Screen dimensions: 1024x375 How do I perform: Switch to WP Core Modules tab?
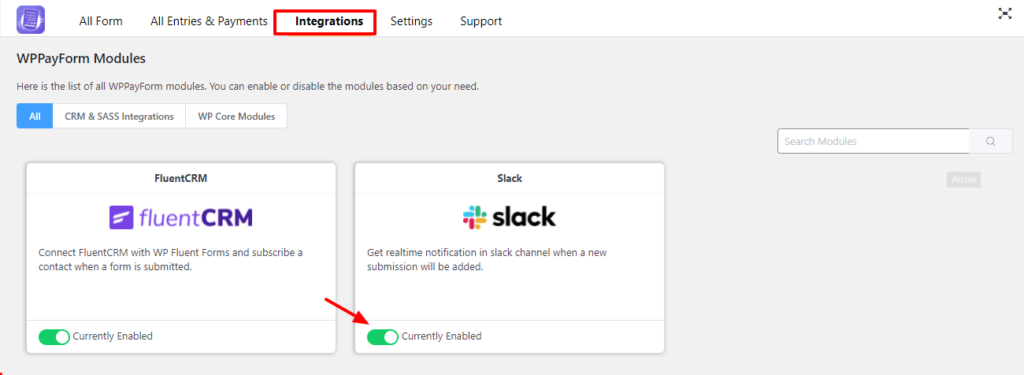click(236, 116)
